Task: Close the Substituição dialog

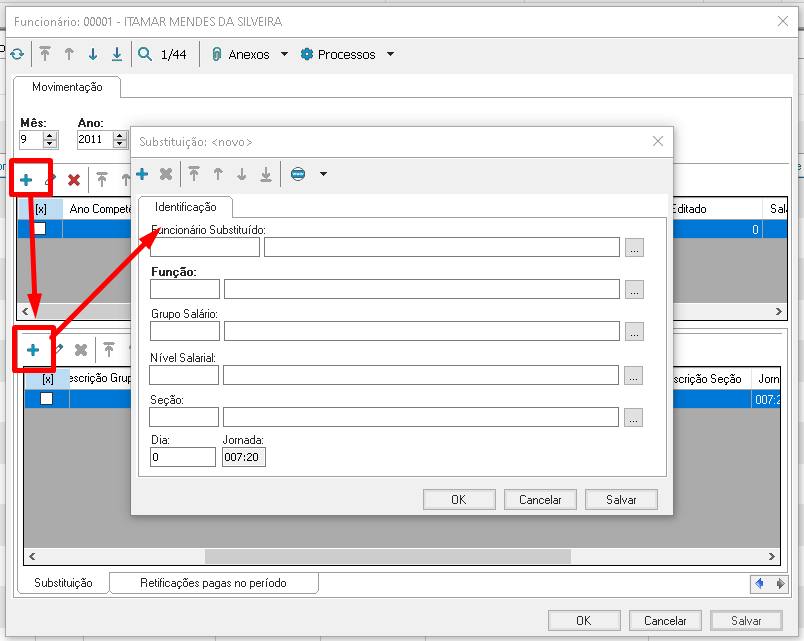Action: pos(658,142)
